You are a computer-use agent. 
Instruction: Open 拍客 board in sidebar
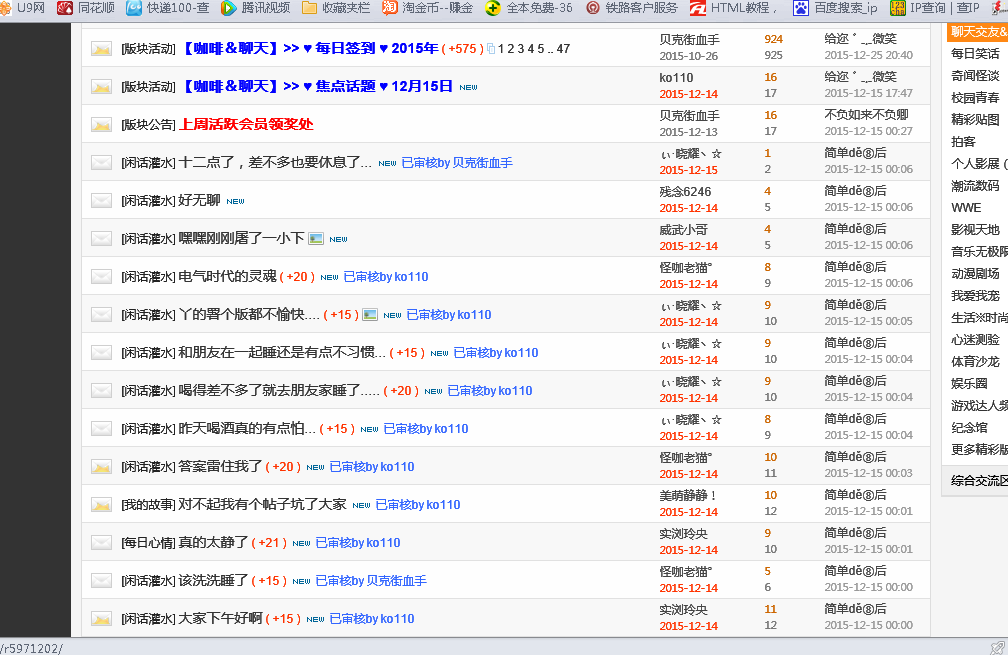[963, 141]
